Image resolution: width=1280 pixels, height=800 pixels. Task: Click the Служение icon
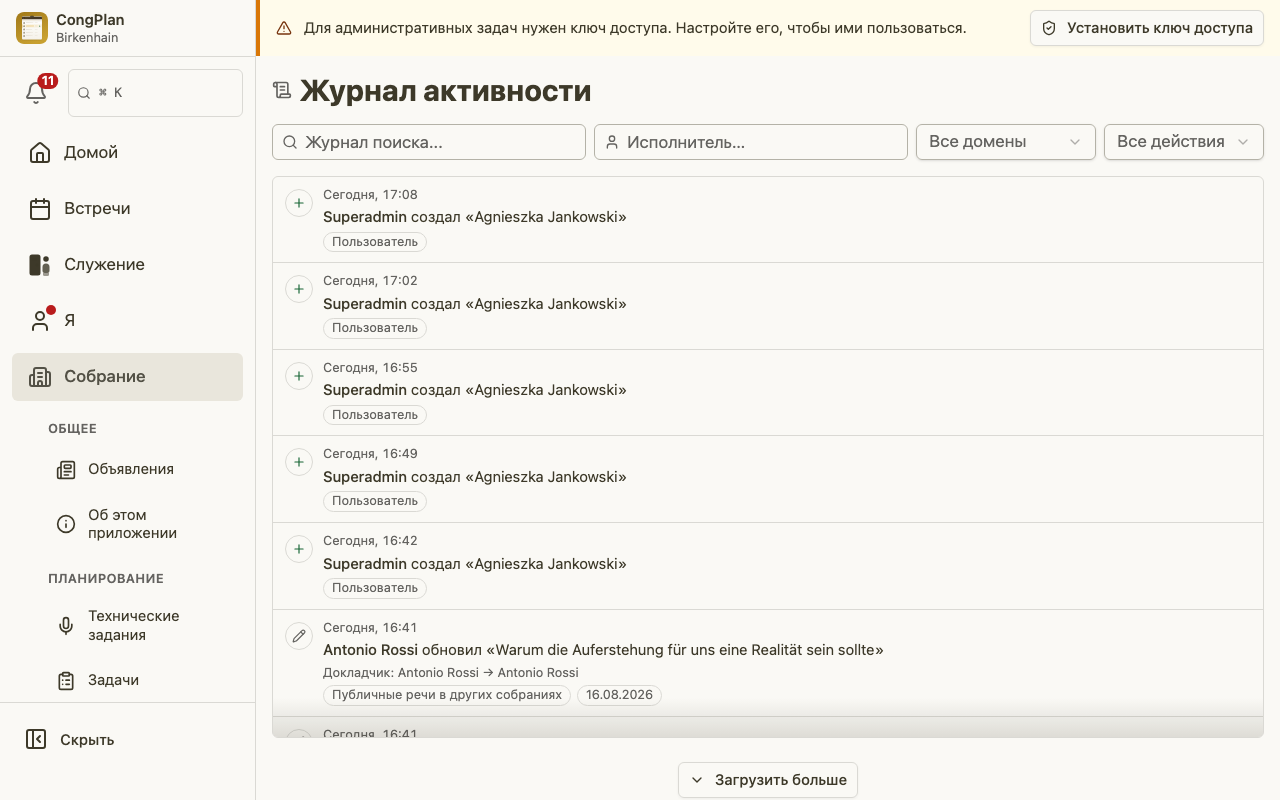(40, 264)
